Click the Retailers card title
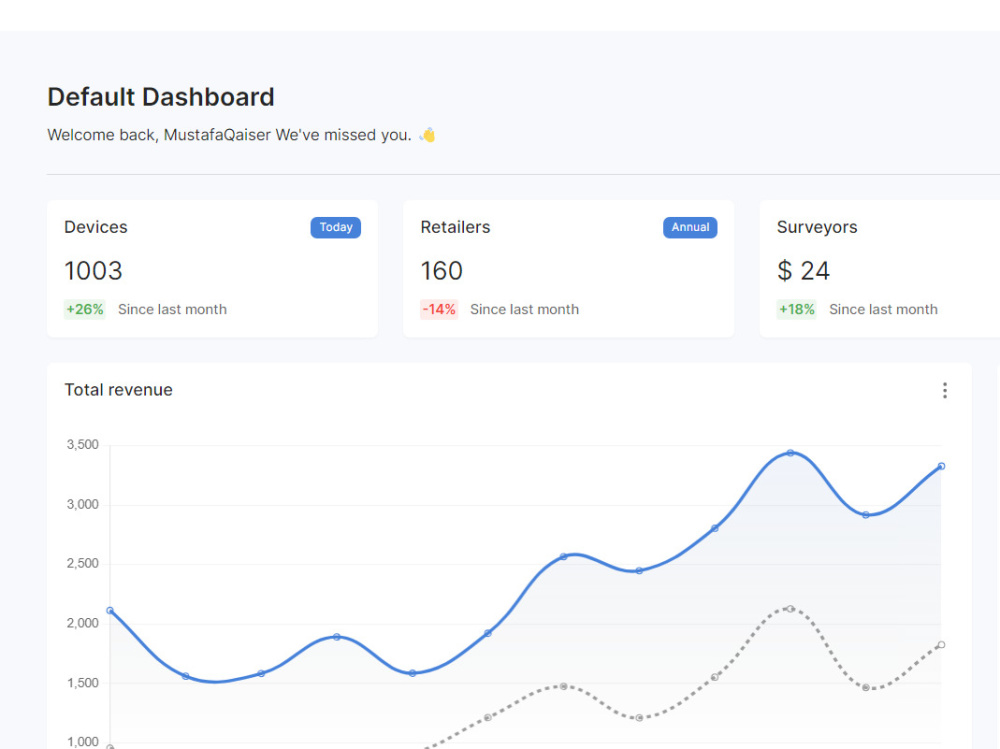Image resolution: width=1000 pixels, height=749 pixels. 455,227
